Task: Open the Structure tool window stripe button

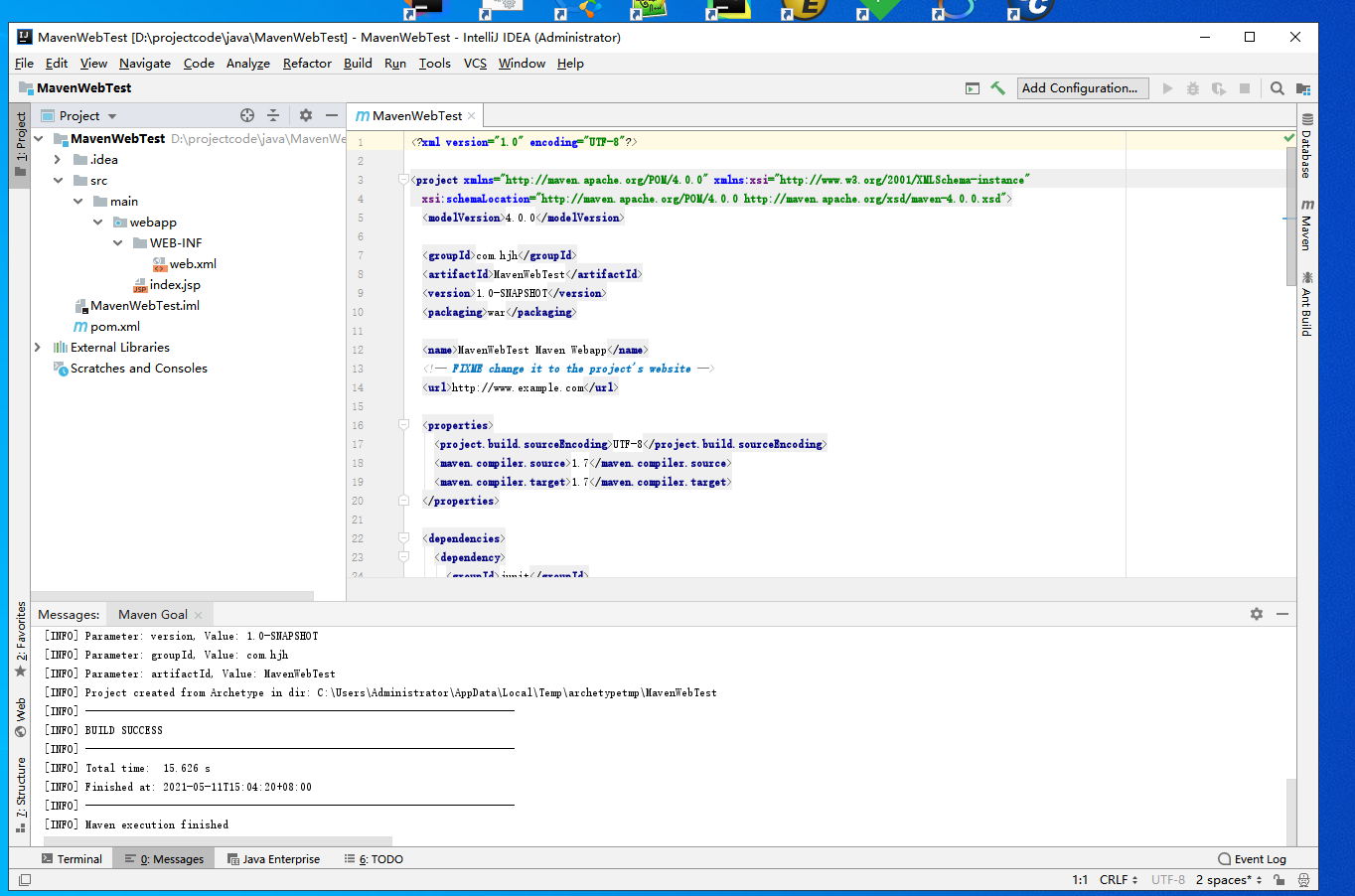Action: coord(20,795)
